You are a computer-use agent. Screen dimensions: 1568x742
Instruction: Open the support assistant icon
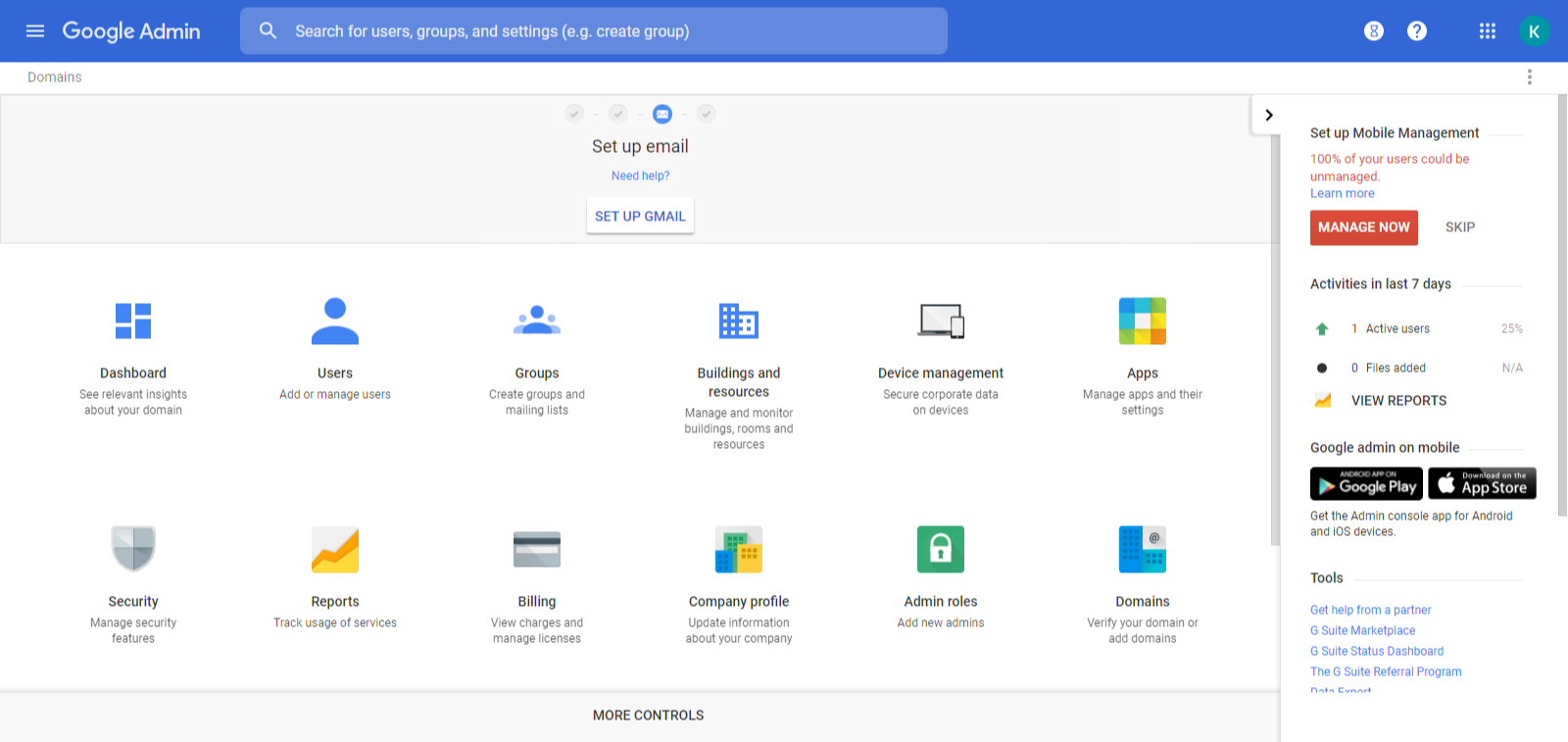1374,31
